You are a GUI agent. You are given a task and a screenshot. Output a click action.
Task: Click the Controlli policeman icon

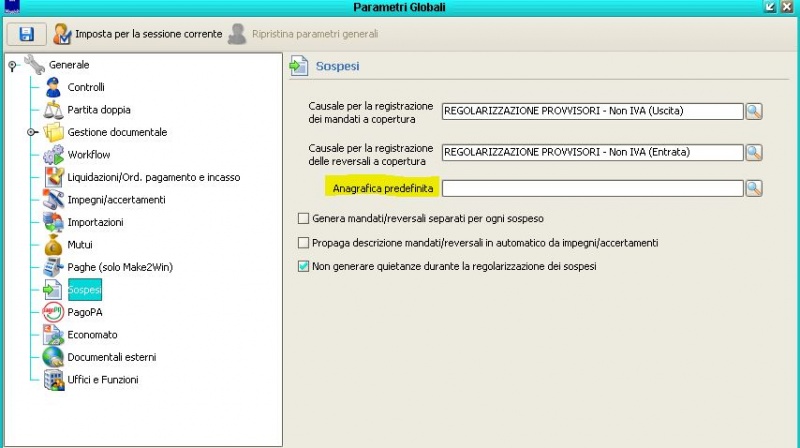[x=53, y=87]
